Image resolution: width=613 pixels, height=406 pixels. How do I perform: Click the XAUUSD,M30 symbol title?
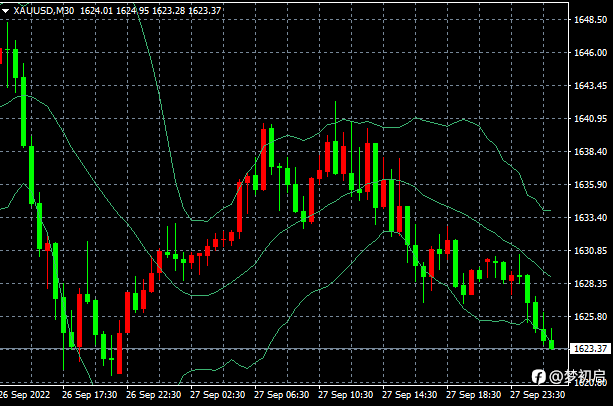click(44, 11)
